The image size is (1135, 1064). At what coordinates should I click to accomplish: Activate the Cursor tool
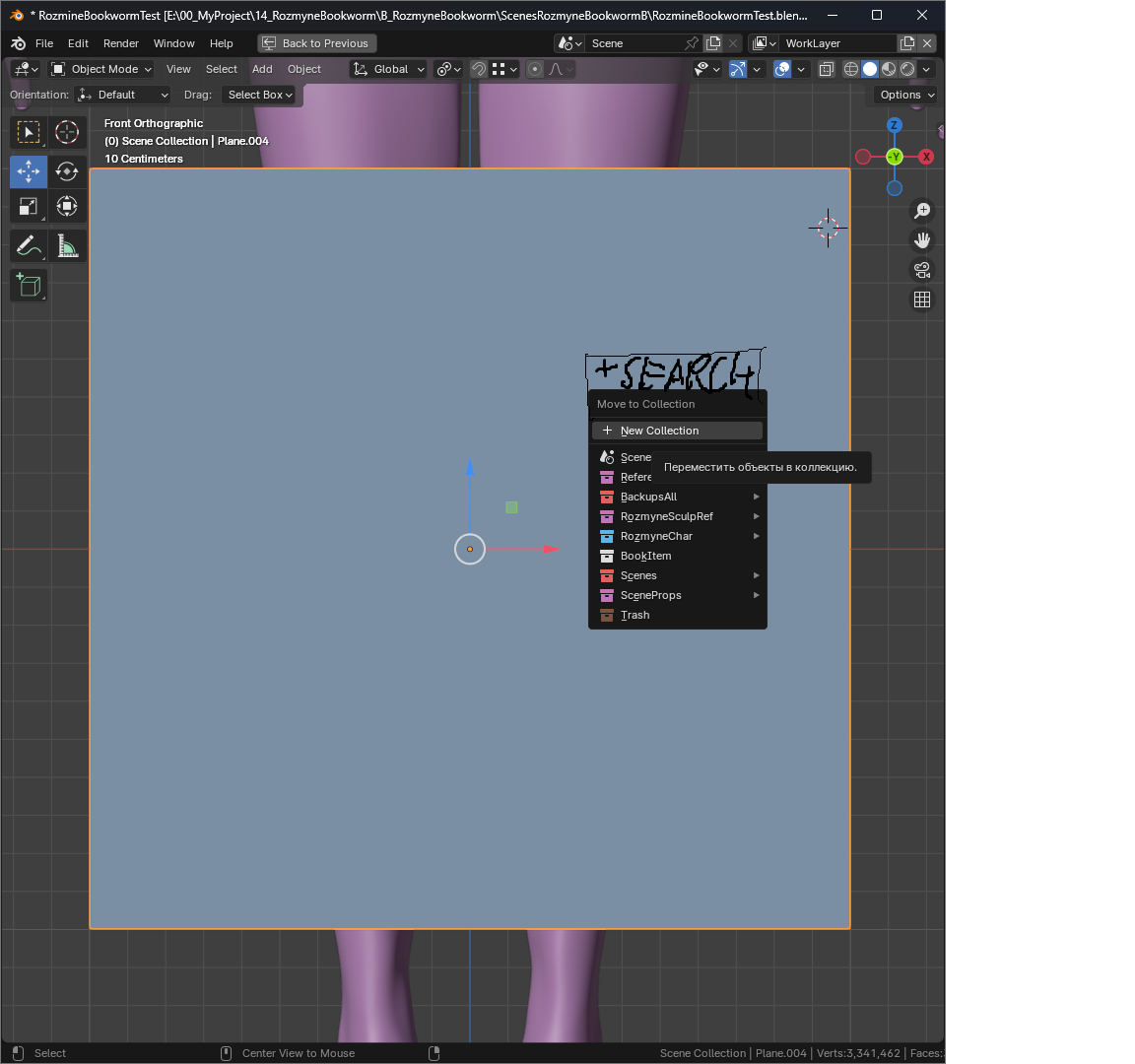tap(67, 132)
